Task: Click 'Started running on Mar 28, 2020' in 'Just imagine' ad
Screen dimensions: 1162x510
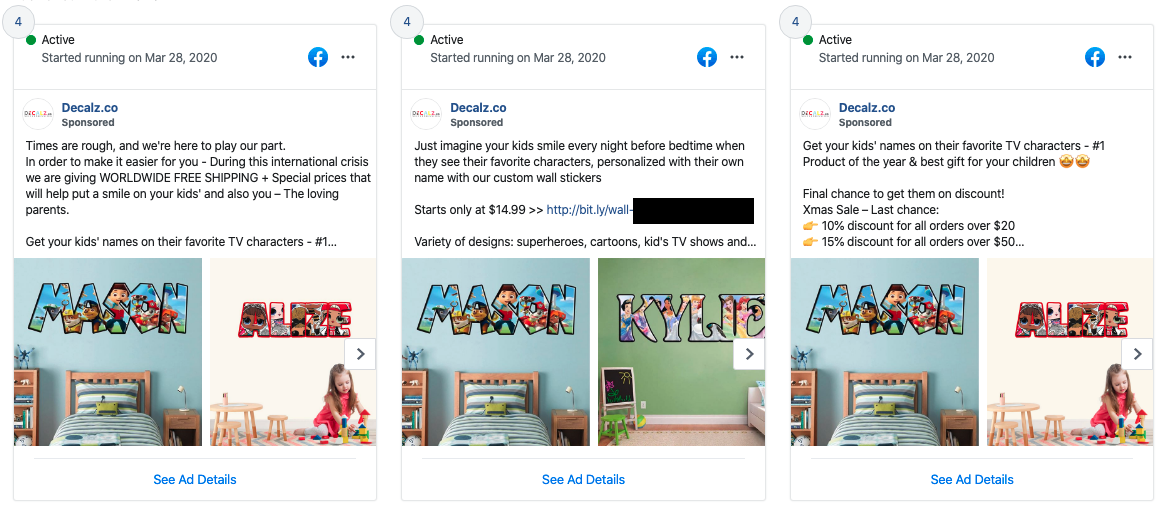Action: (x=518, y=58)
